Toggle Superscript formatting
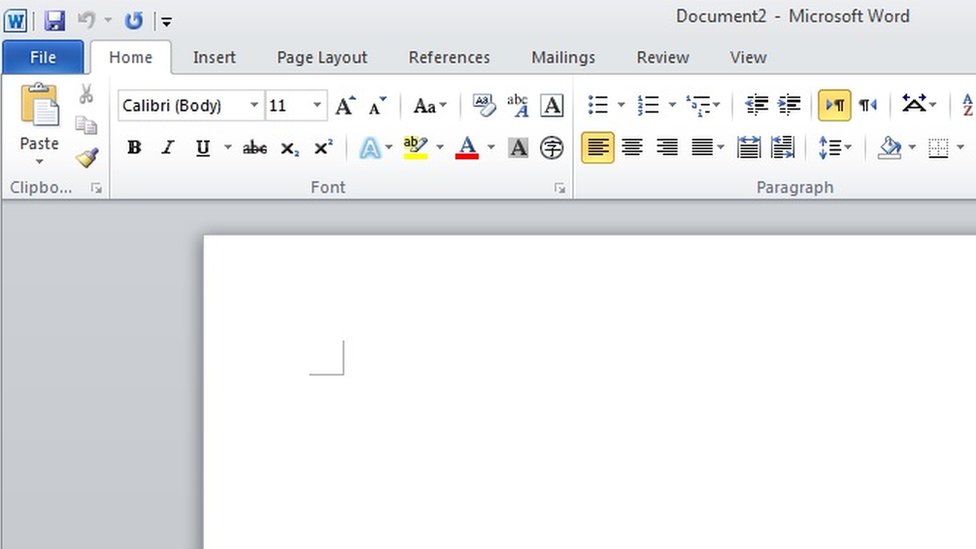This screenshot has height=549, width=976. point(323,148)
